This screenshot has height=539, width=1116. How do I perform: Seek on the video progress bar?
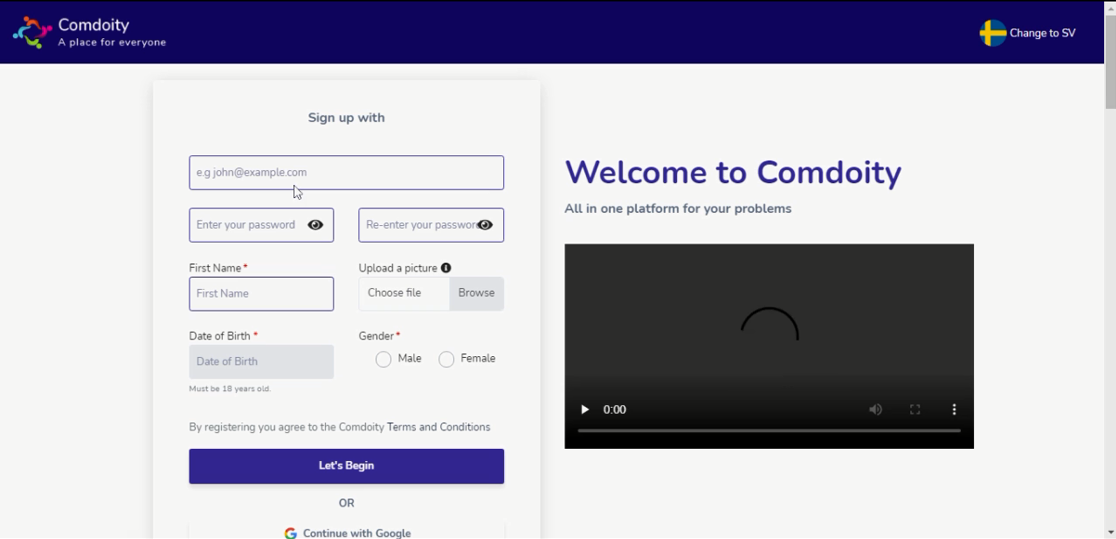(x=769, y=431)
